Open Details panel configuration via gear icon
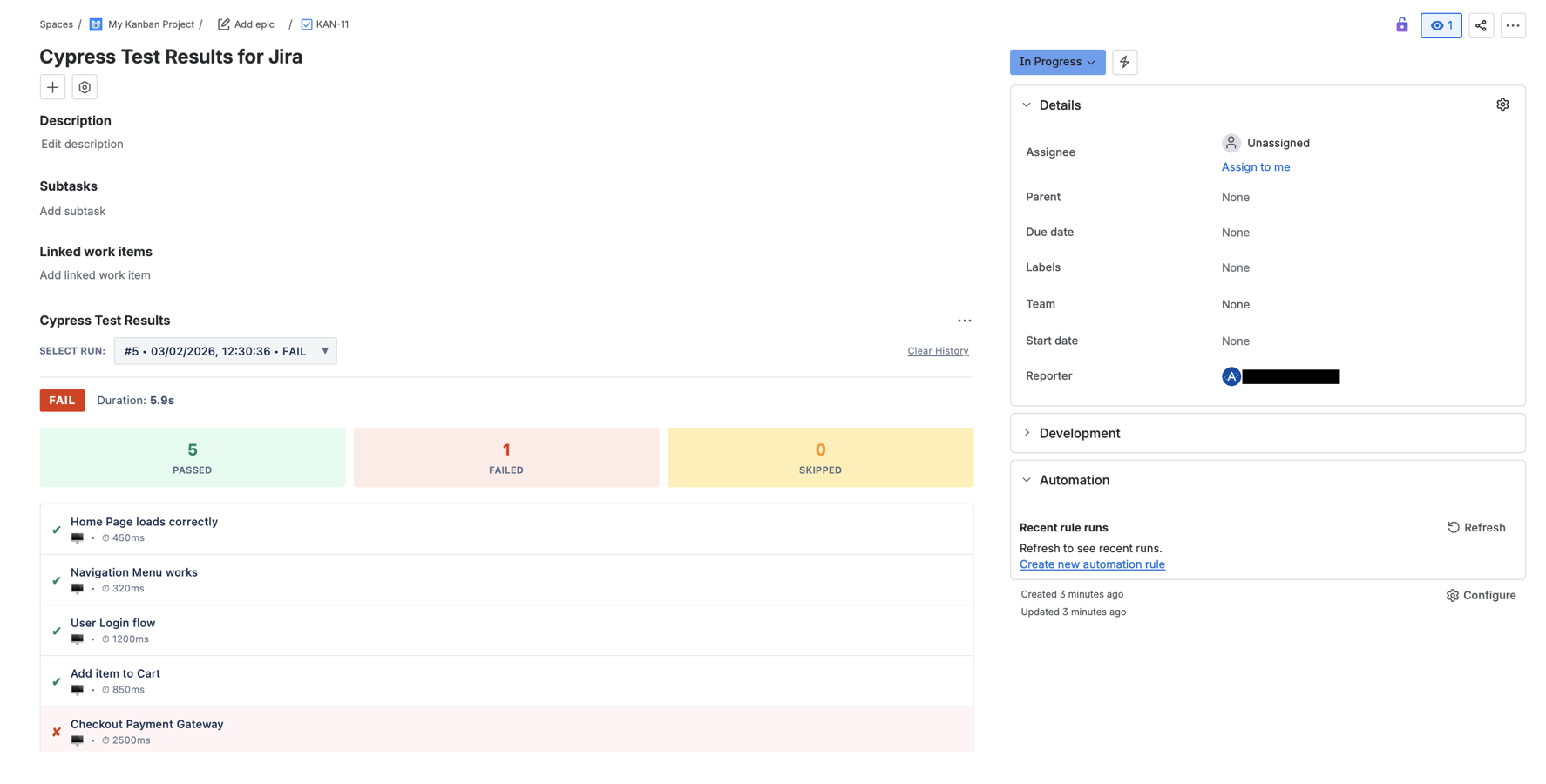Screen dimensions: 1546x784 [1502, 104]
